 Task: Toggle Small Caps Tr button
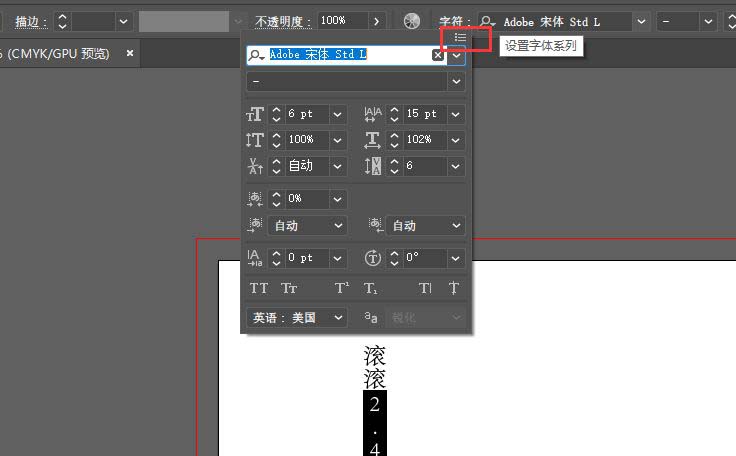click(289, 288)
